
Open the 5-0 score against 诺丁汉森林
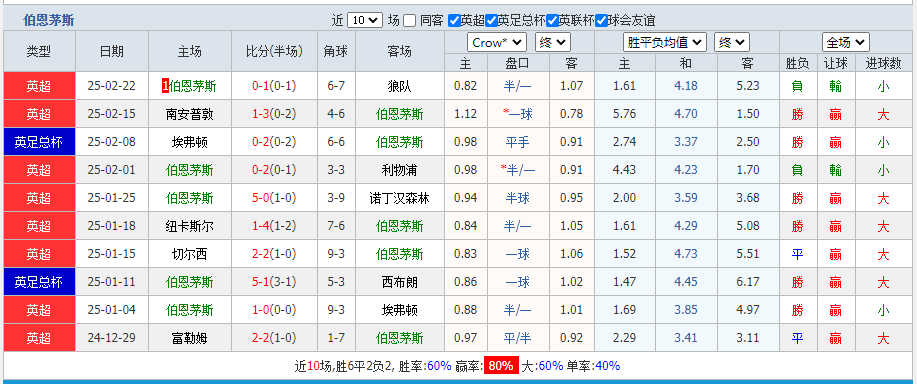coord(260,198)
